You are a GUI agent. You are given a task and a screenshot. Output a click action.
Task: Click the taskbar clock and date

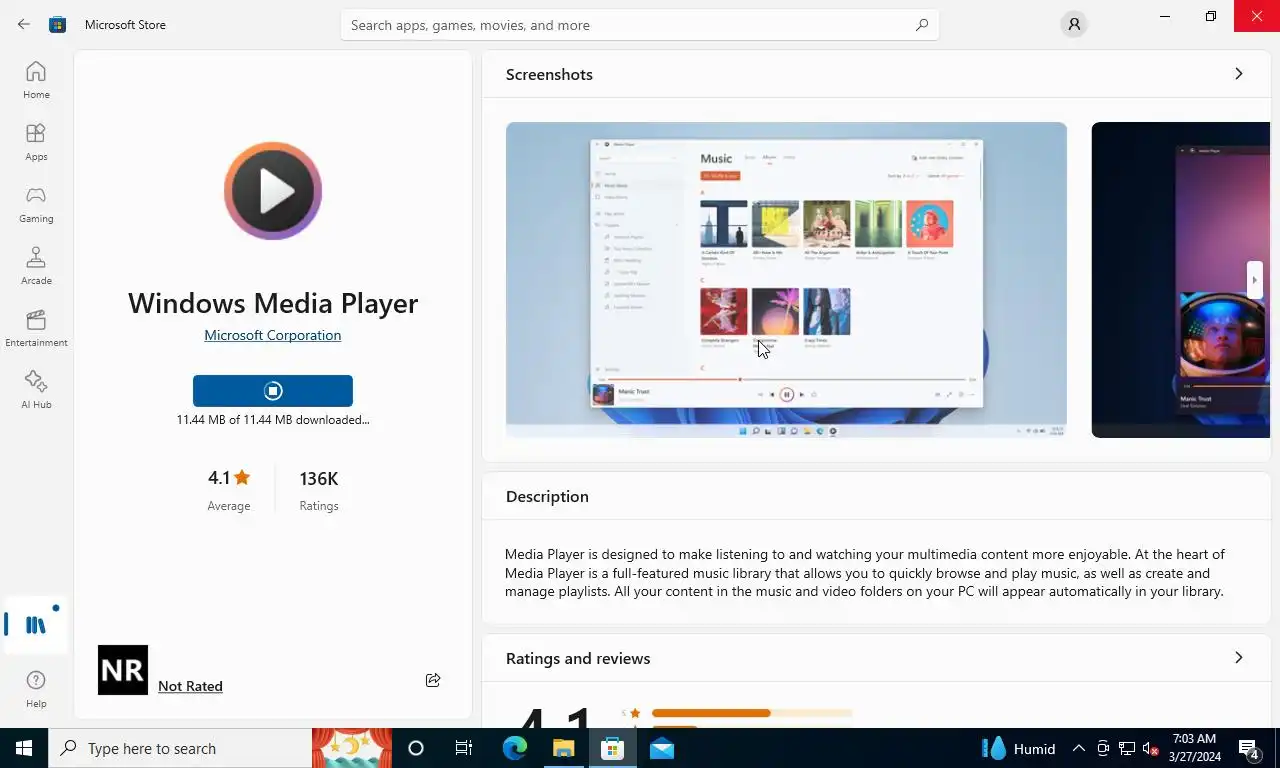tap(1194, 748)
